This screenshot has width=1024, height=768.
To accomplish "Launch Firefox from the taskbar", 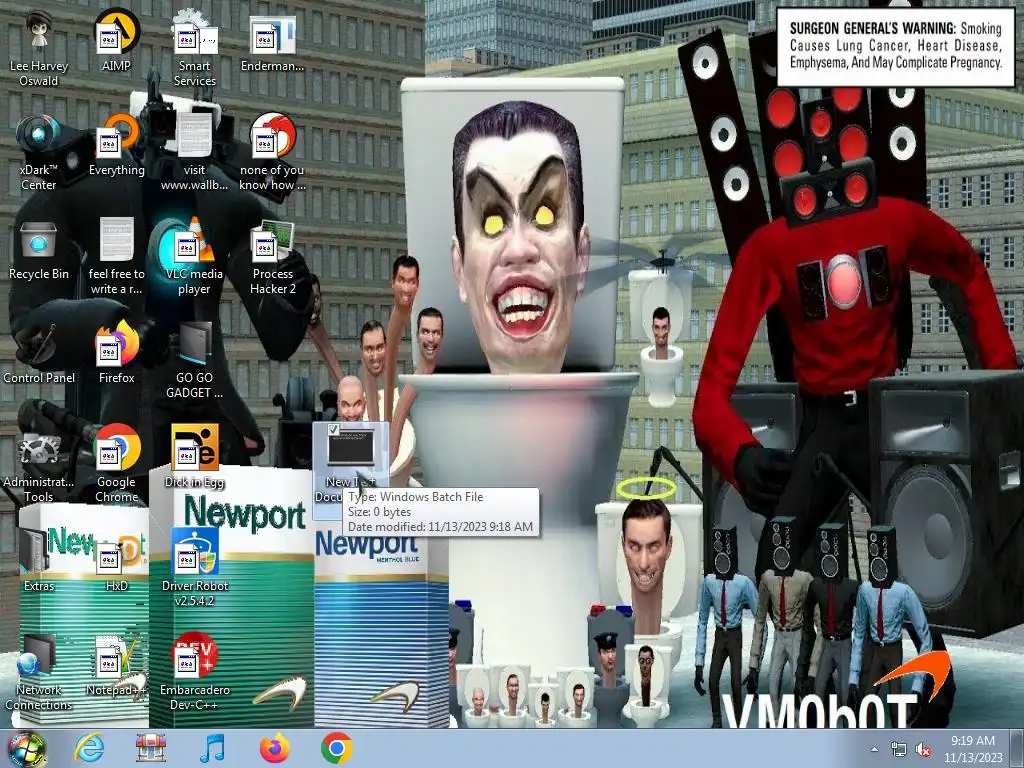I will [x=275, y=748].
